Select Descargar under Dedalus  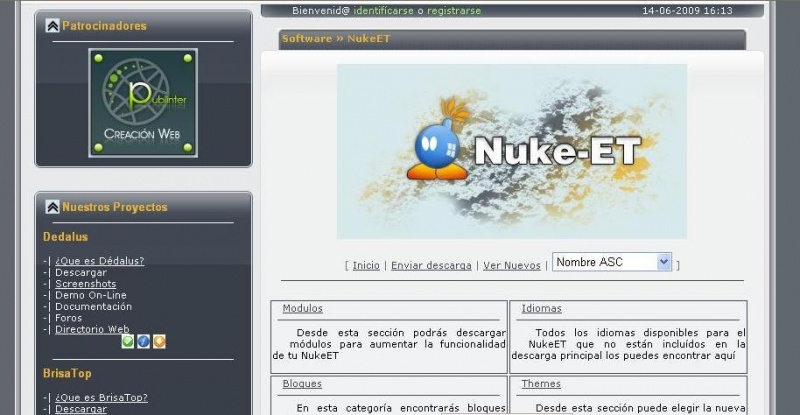pyautogui.click(x=81, y=273)
